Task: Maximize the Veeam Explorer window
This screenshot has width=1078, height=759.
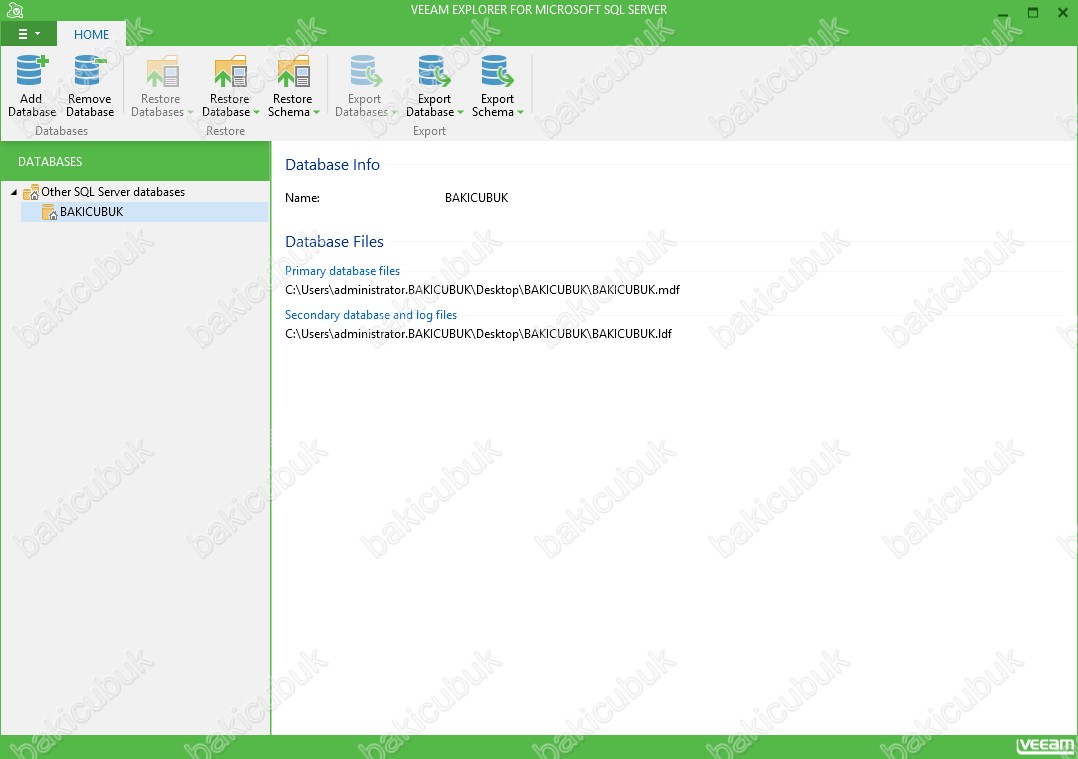Action: 1033,13
